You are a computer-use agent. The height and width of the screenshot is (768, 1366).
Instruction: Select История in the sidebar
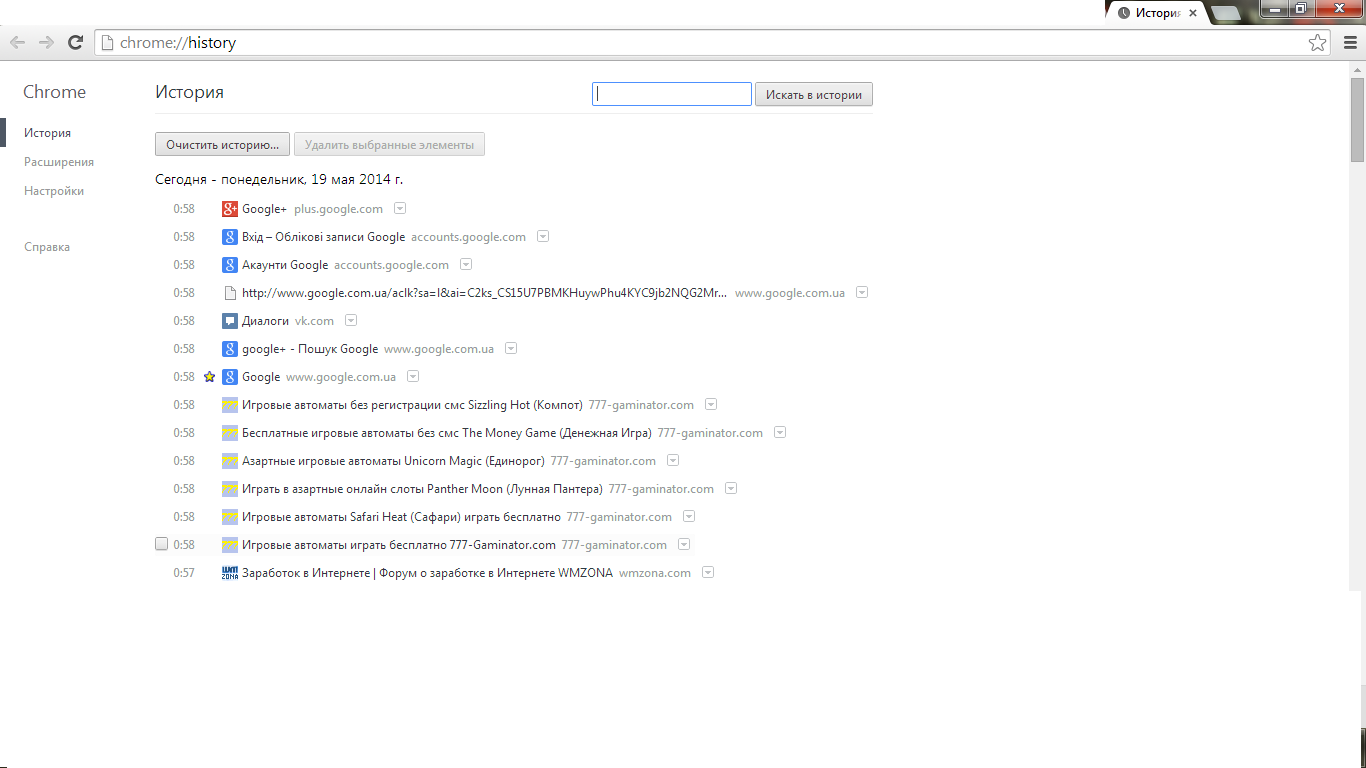(47, 133)
